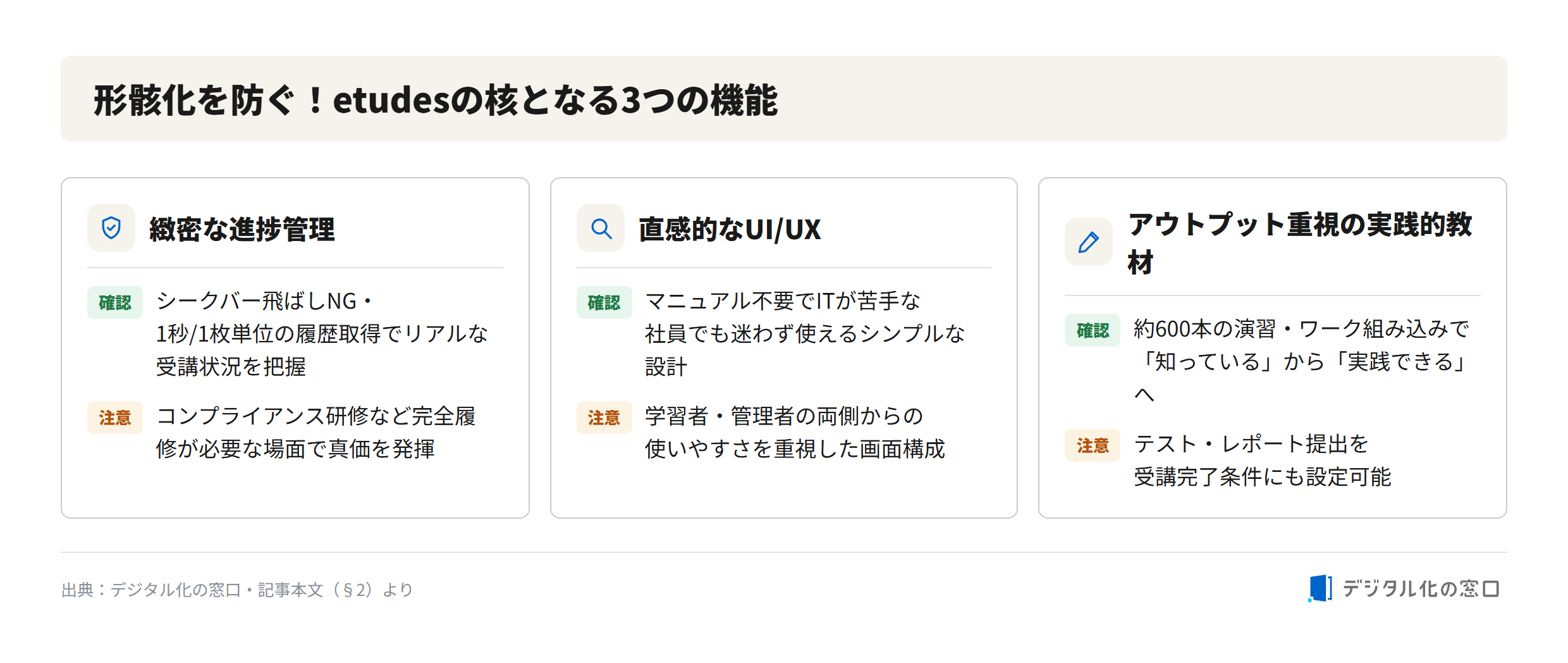The image size is (1568, 663).
Task: Click the デジタル化の窓口 logo icon
Action: pyautogui.click(x=1320, y=588)
